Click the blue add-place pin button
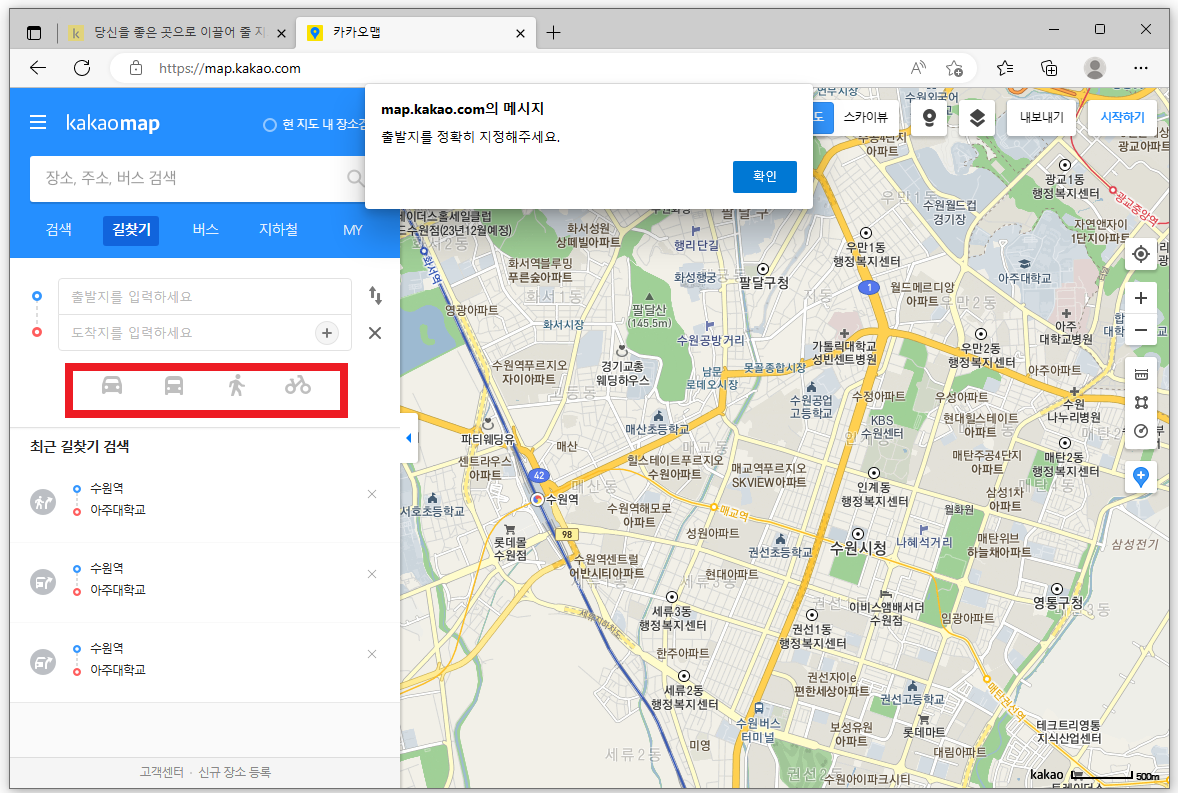This screenshot has width=1180, height=796. (x=1141, y=477)
